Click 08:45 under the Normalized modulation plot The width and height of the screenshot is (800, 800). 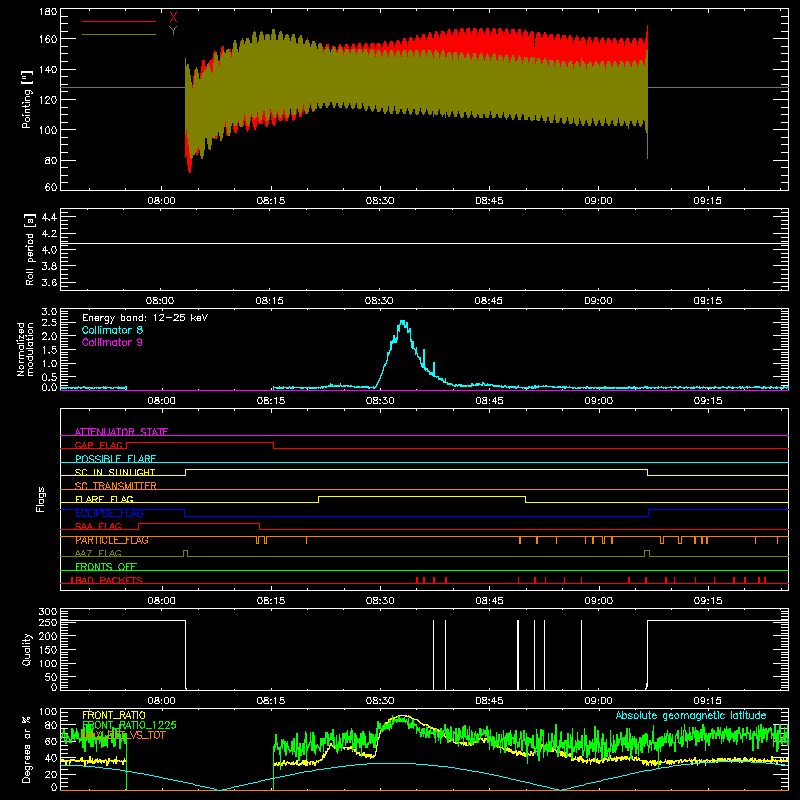click(489, 401)
